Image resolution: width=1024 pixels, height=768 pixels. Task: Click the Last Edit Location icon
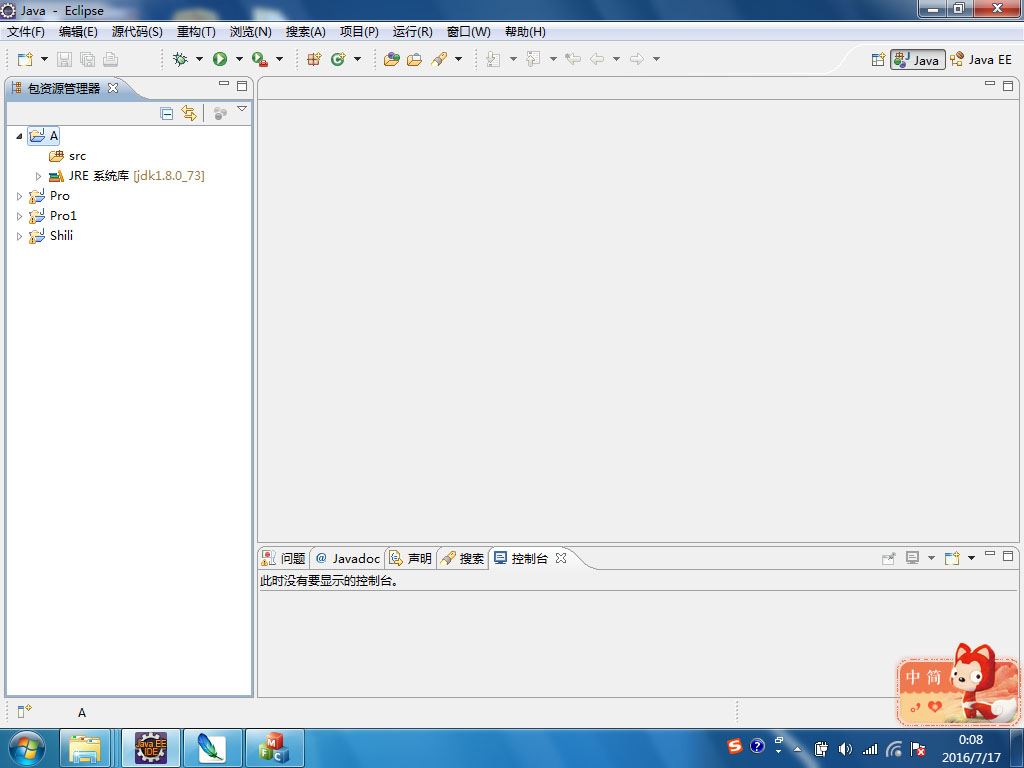point(573,59)
